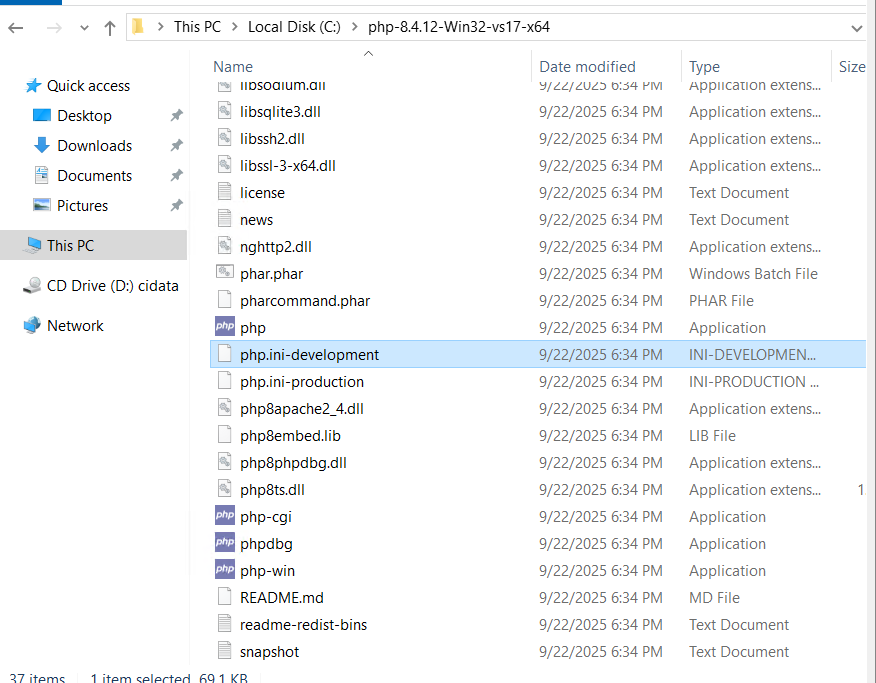The width and height of the screenshot is (876, 683).
Task: Click the pin icon beside Downloads
Action: coord(177,146)
